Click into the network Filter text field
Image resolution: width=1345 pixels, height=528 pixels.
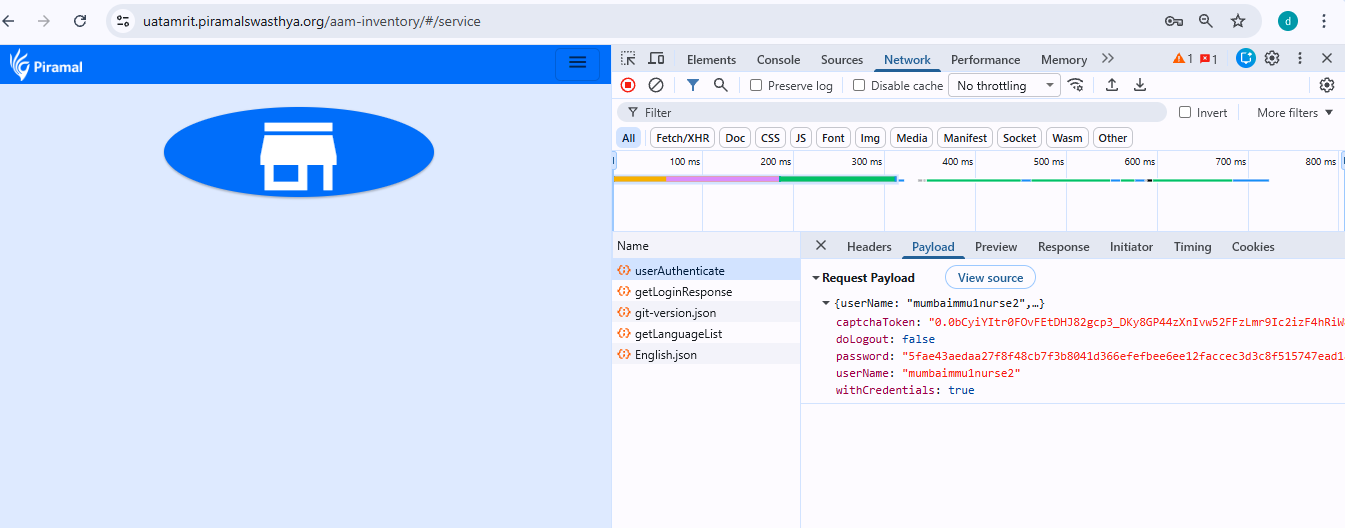[900, 113]
